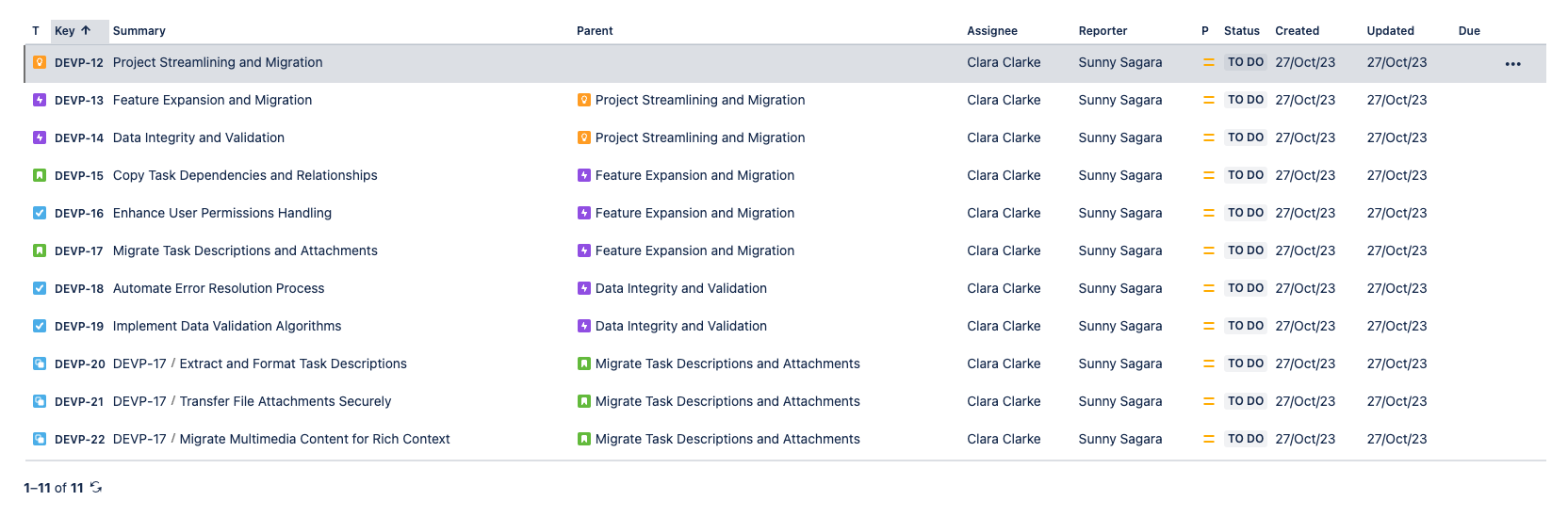Image resolution: width=1568 pixels, height=517 pixels.
Task: Sort by the Updated column header
Action: click(1390, 31)
